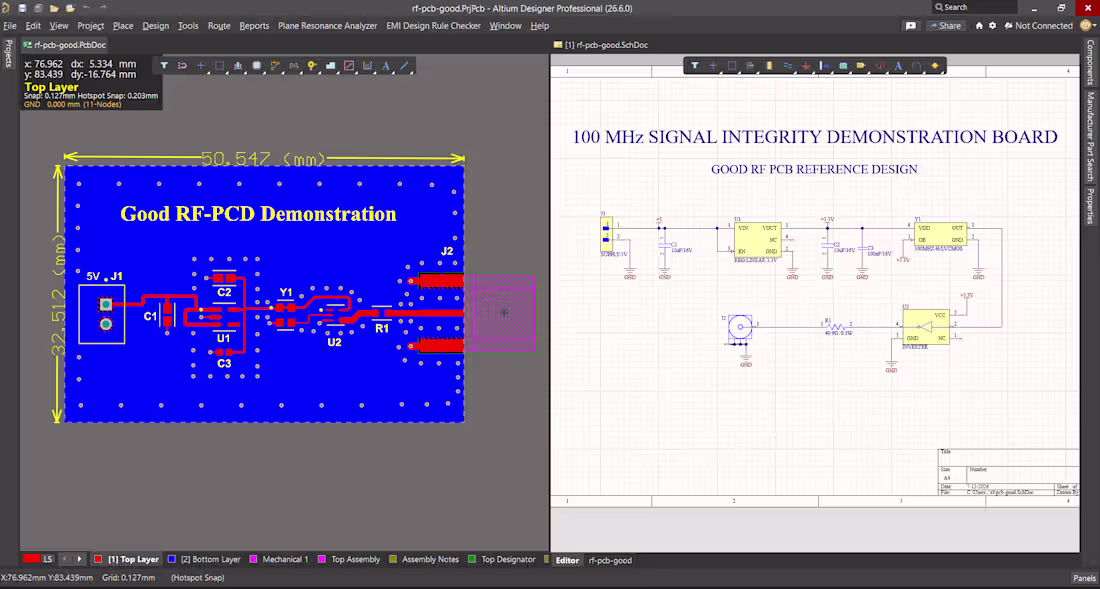Open a document with the folder icon
The height and width of the screenshot is (589, 1100).
[x=54, y=8]
